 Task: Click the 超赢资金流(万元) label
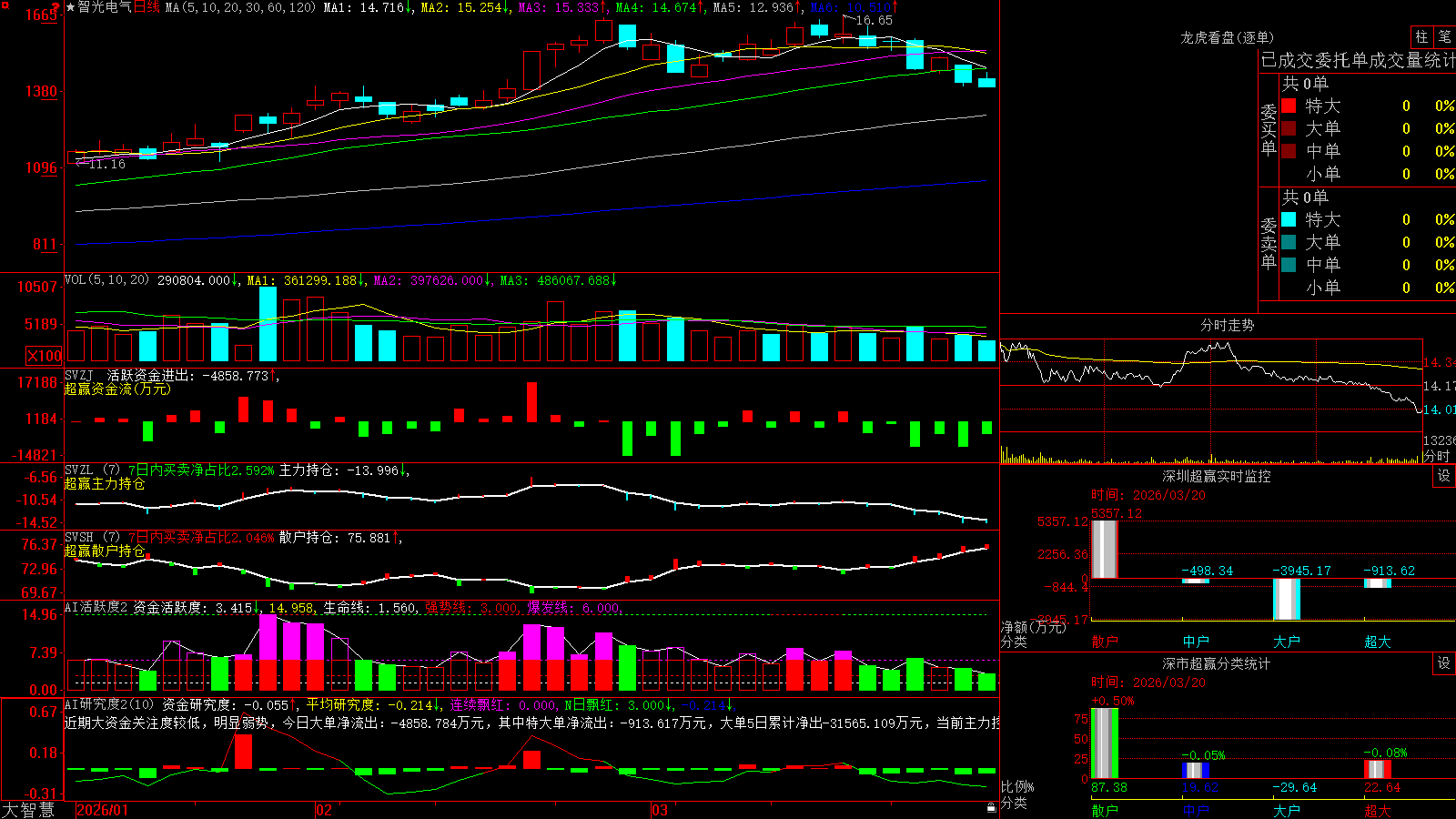117,389
